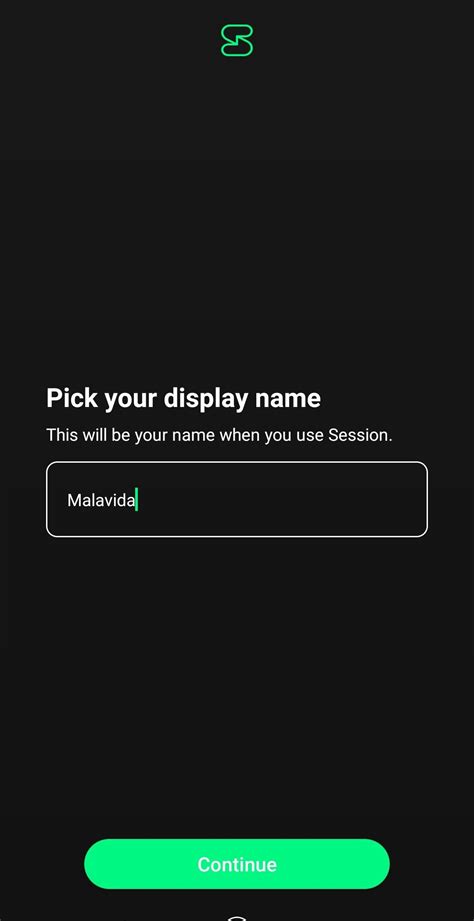The width and height of the screenshot is (474, 921).
Task: Tap the 'Continue' label text
Action: [237, 864]
